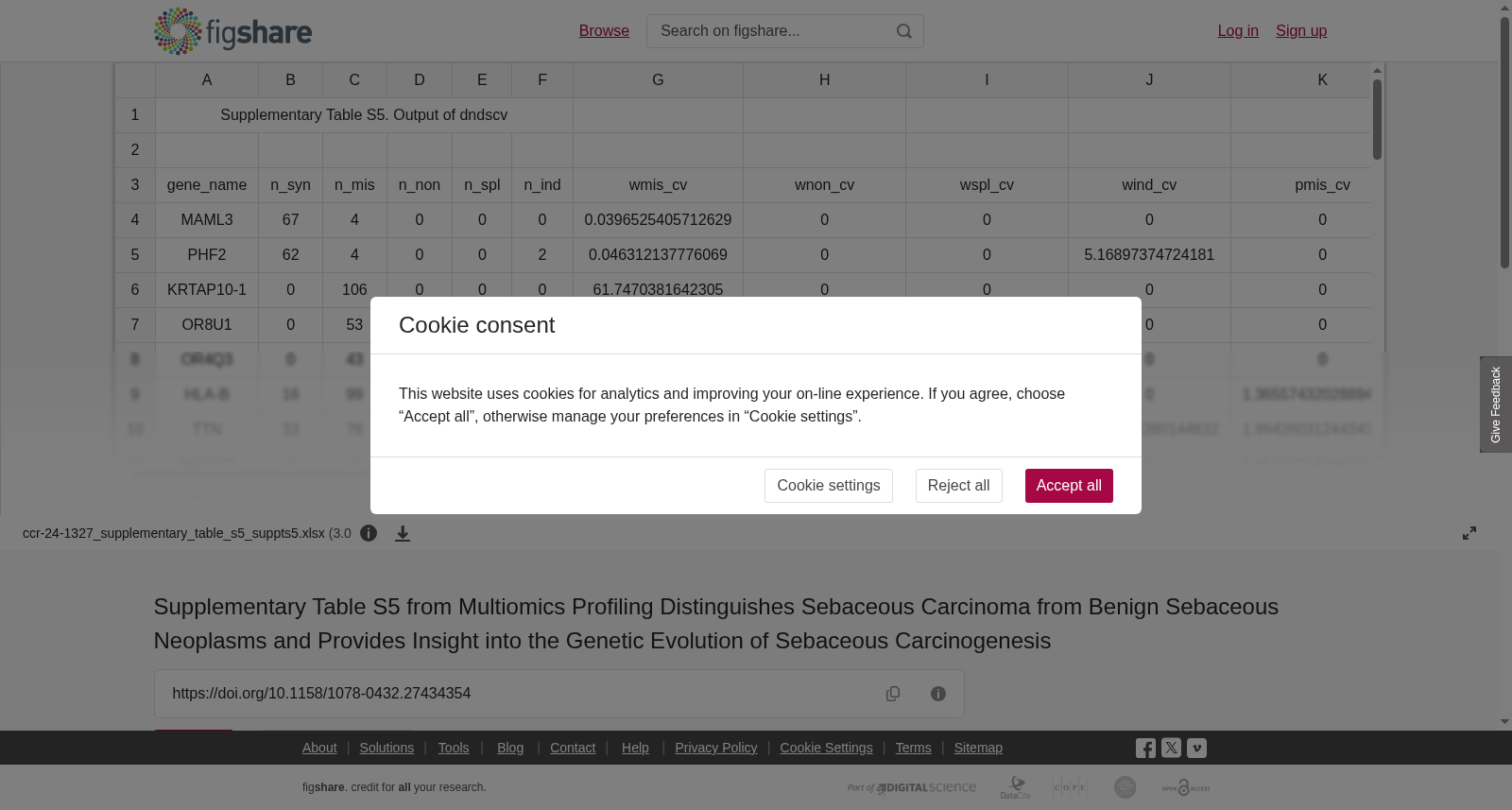Click value 0.046312137776069
1512x810 pixels.
point(658,255)
